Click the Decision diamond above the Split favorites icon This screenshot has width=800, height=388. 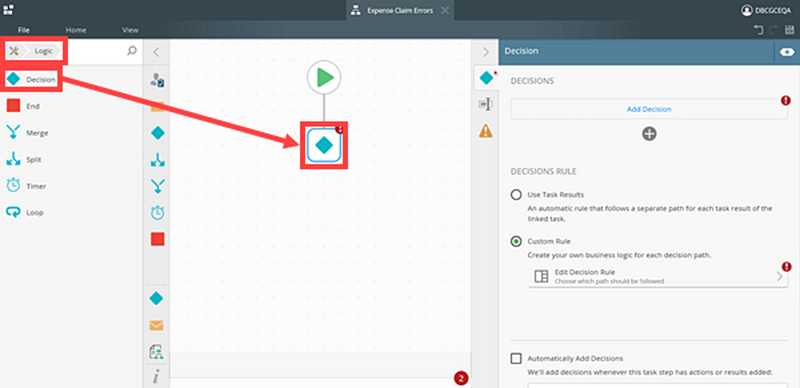pos(158,133)
